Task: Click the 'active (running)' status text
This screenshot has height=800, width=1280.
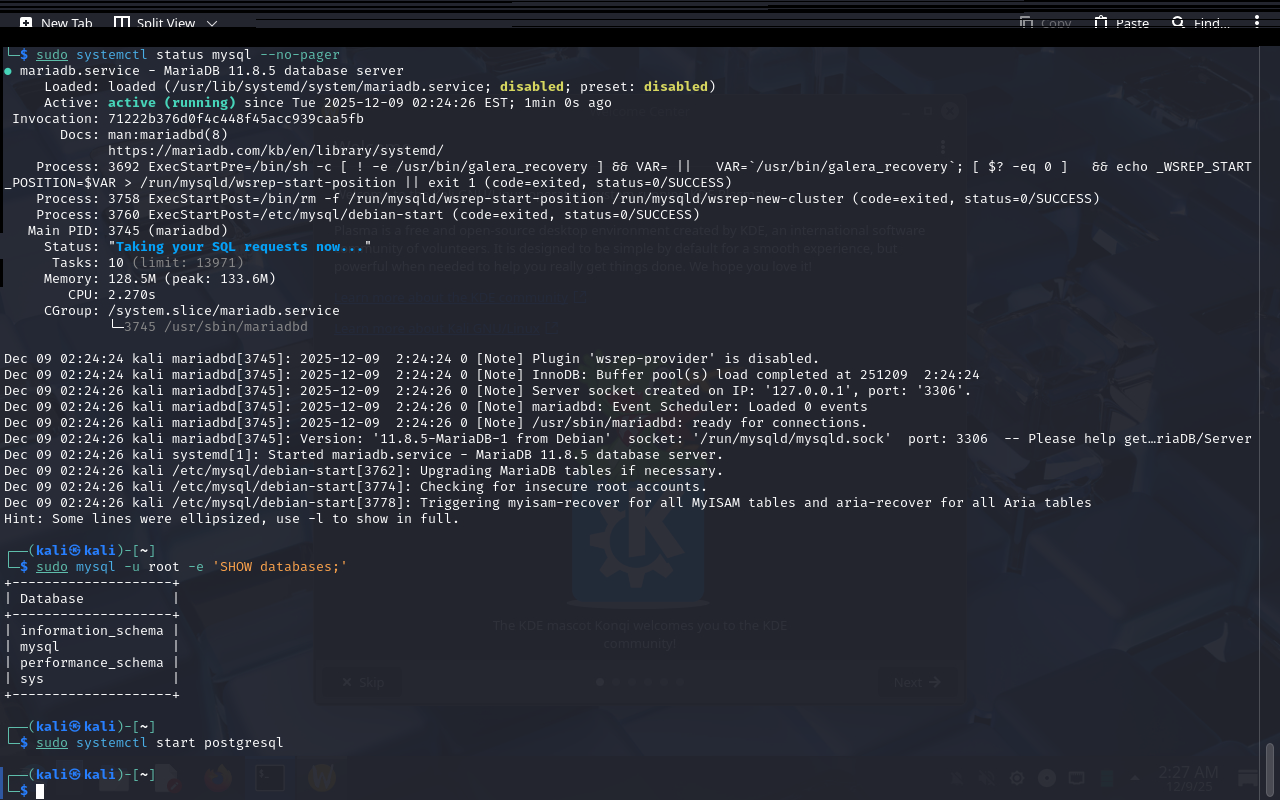Action: click(171, 103)
